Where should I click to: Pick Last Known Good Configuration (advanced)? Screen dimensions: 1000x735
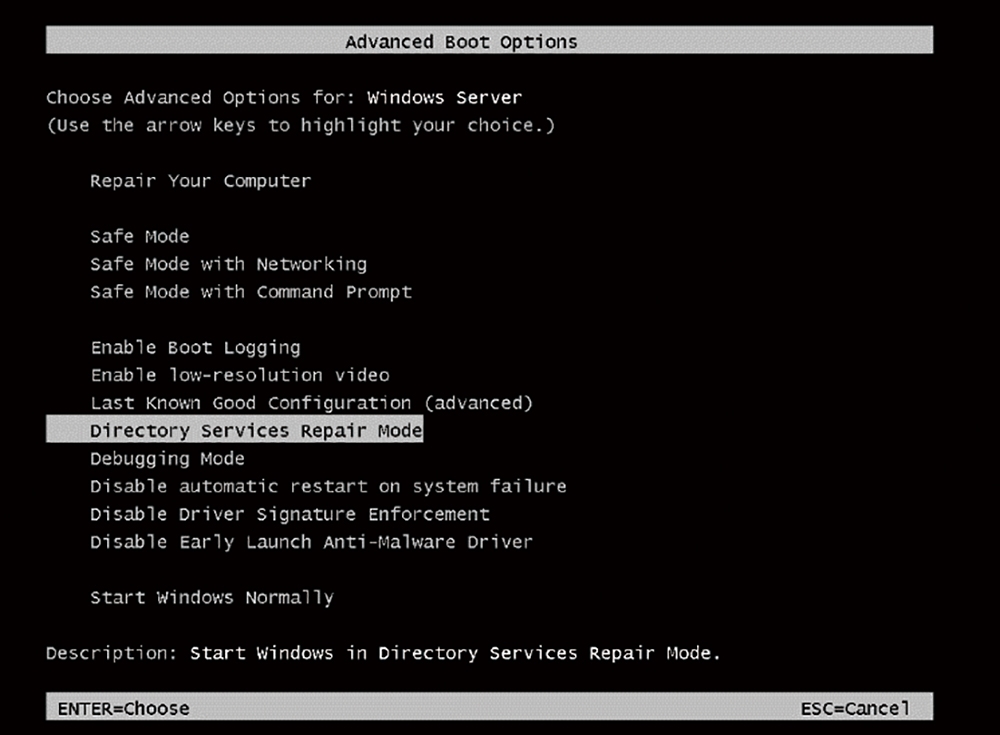(311, 403)
